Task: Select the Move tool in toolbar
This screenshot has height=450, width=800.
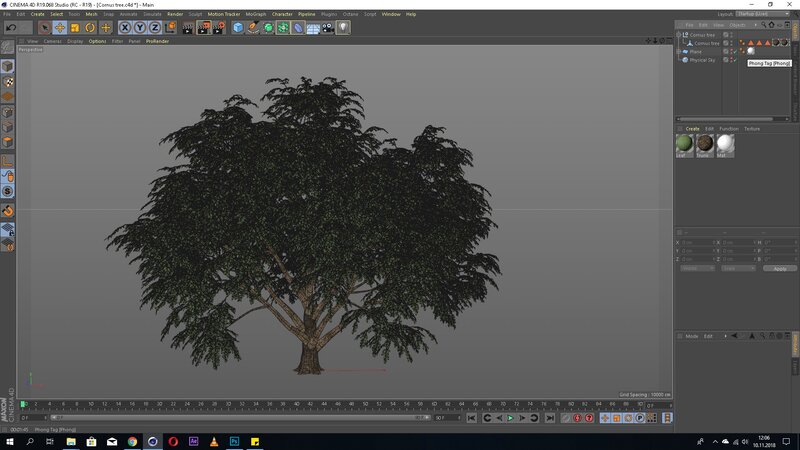Action: pyautogui.click(x=59, y=28)
